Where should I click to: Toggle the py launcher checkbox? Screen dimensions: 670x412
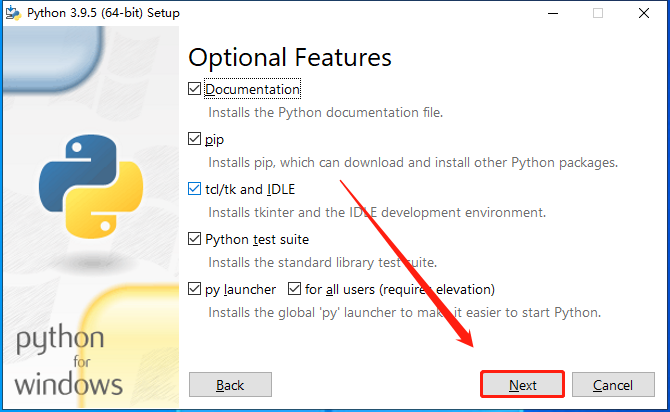[194, 289]
